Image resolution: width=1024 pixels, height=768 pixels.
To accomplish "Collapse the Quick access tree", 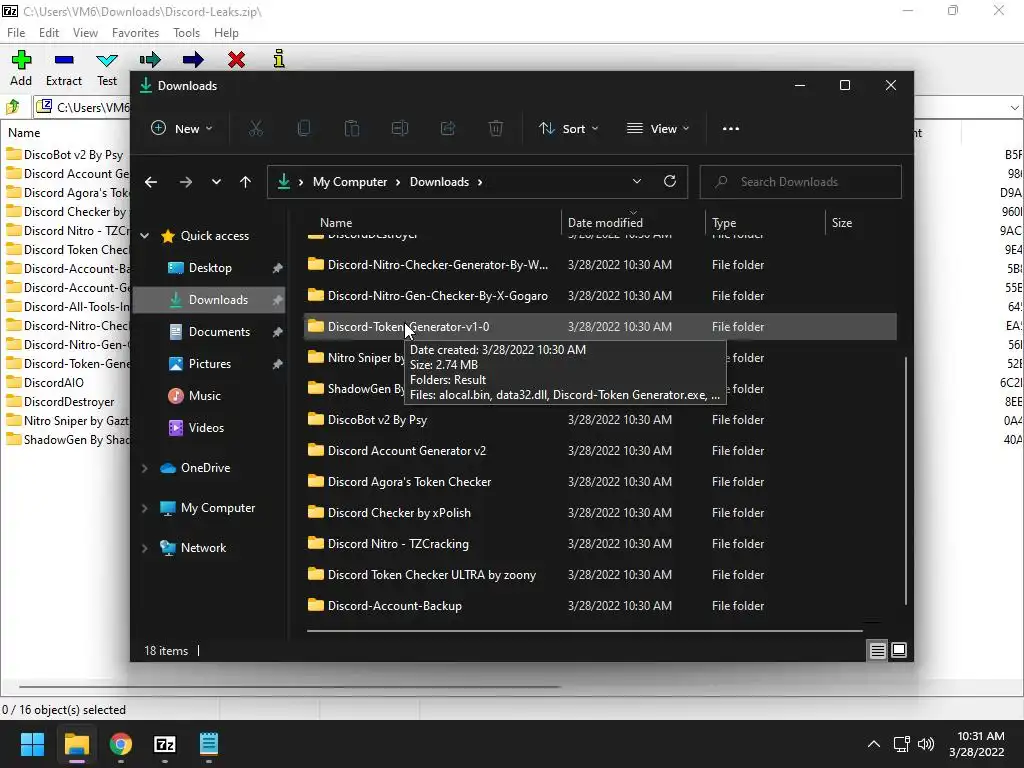I will pos(145,236).
